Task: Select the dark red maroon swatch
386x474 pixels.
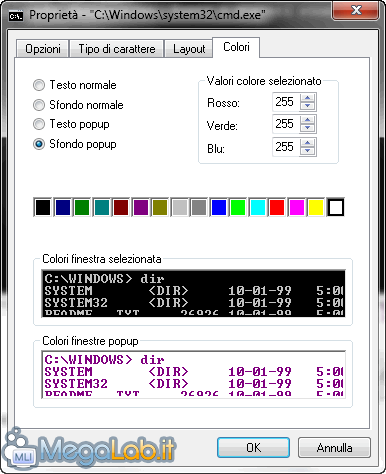Action: [x=121, y=207]
